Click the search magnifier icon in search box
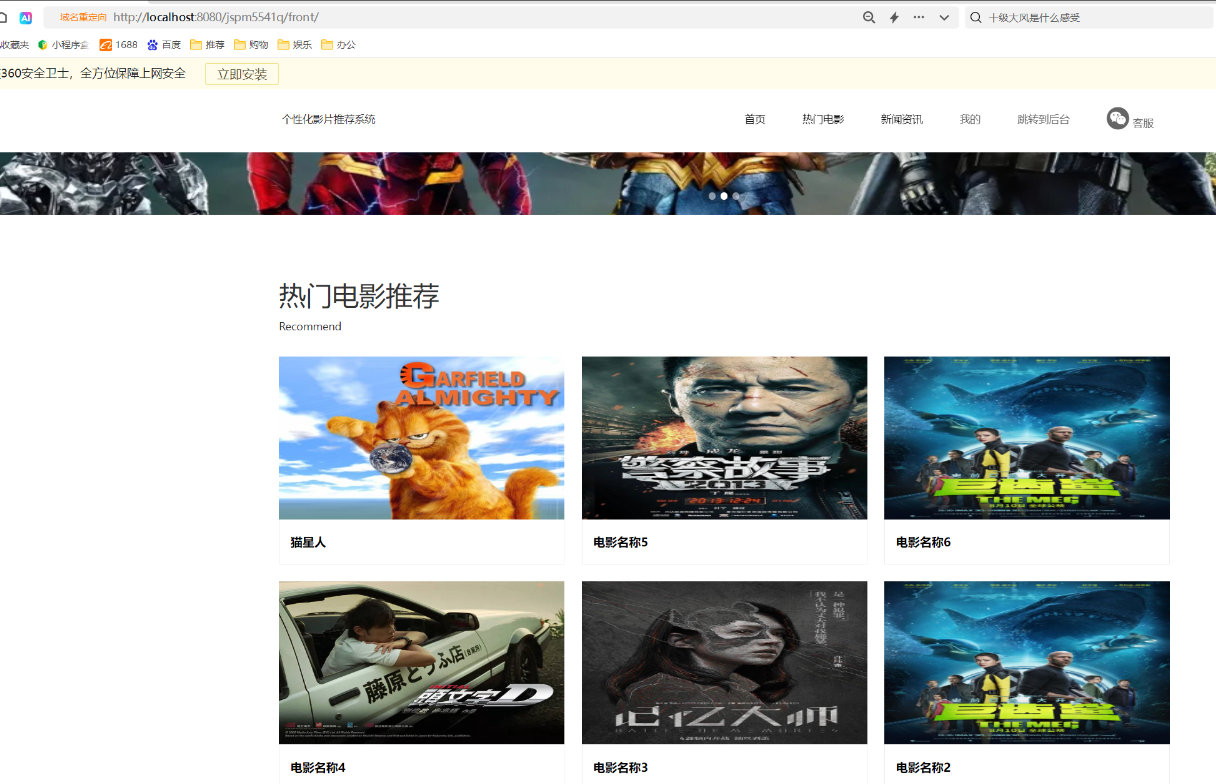This screenshot has width=1216, height=784. pos(976,18)
